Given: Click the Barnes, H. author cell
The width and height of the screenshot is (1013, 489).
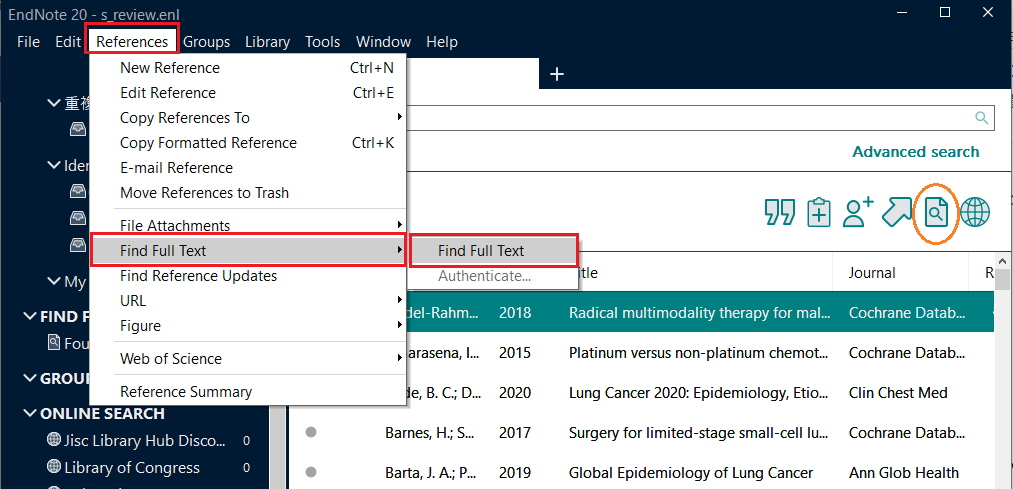Looking at the screenshot, I should [x=430, y=433].
